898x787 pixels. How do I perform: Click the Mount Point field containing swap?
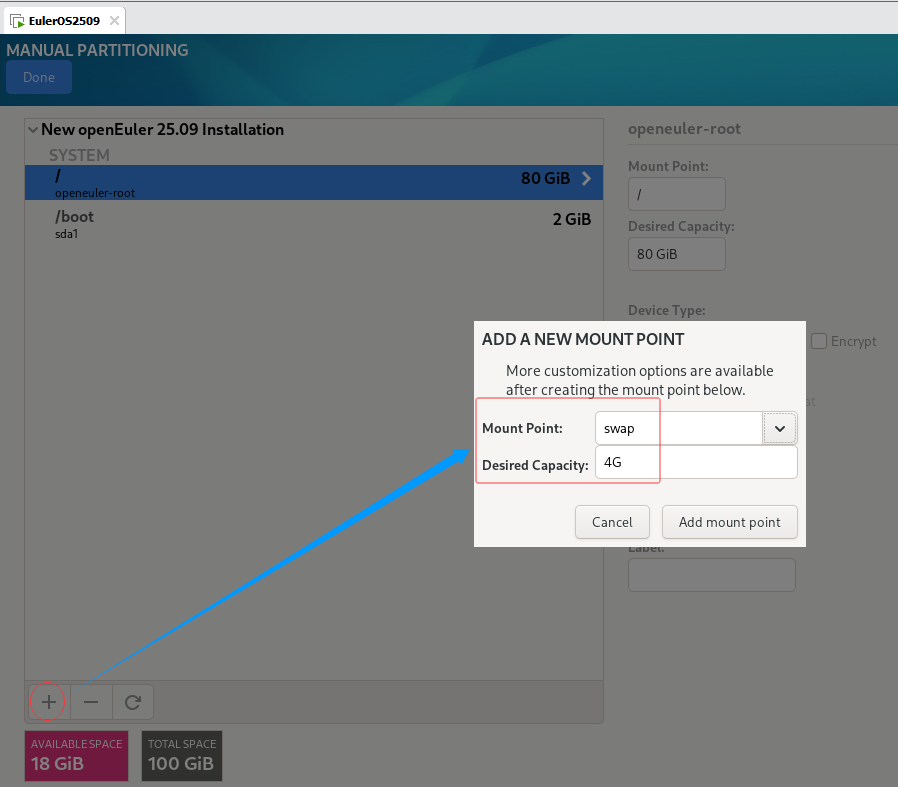point(679,428)
